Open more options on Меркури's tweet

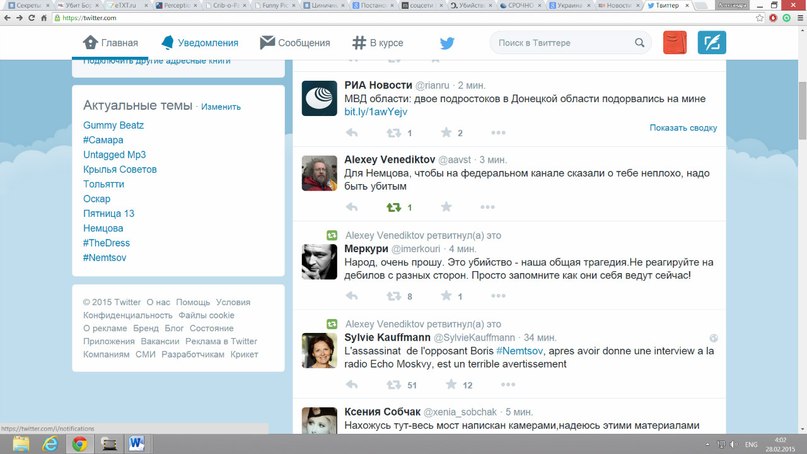tap(498, 296)
